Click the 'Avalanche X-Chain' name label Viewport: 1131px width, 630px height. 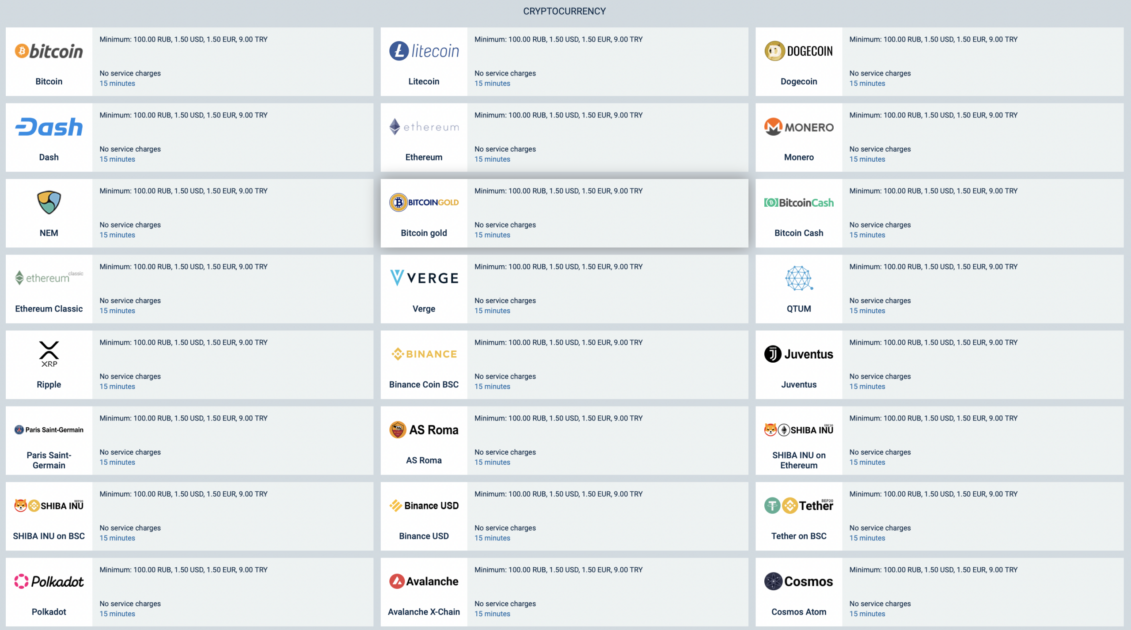[424, 612]
